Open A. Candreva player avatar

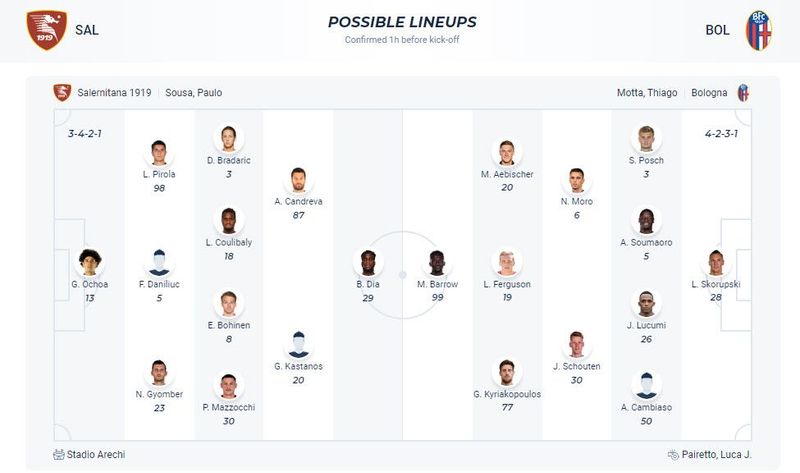coord(298,180)
